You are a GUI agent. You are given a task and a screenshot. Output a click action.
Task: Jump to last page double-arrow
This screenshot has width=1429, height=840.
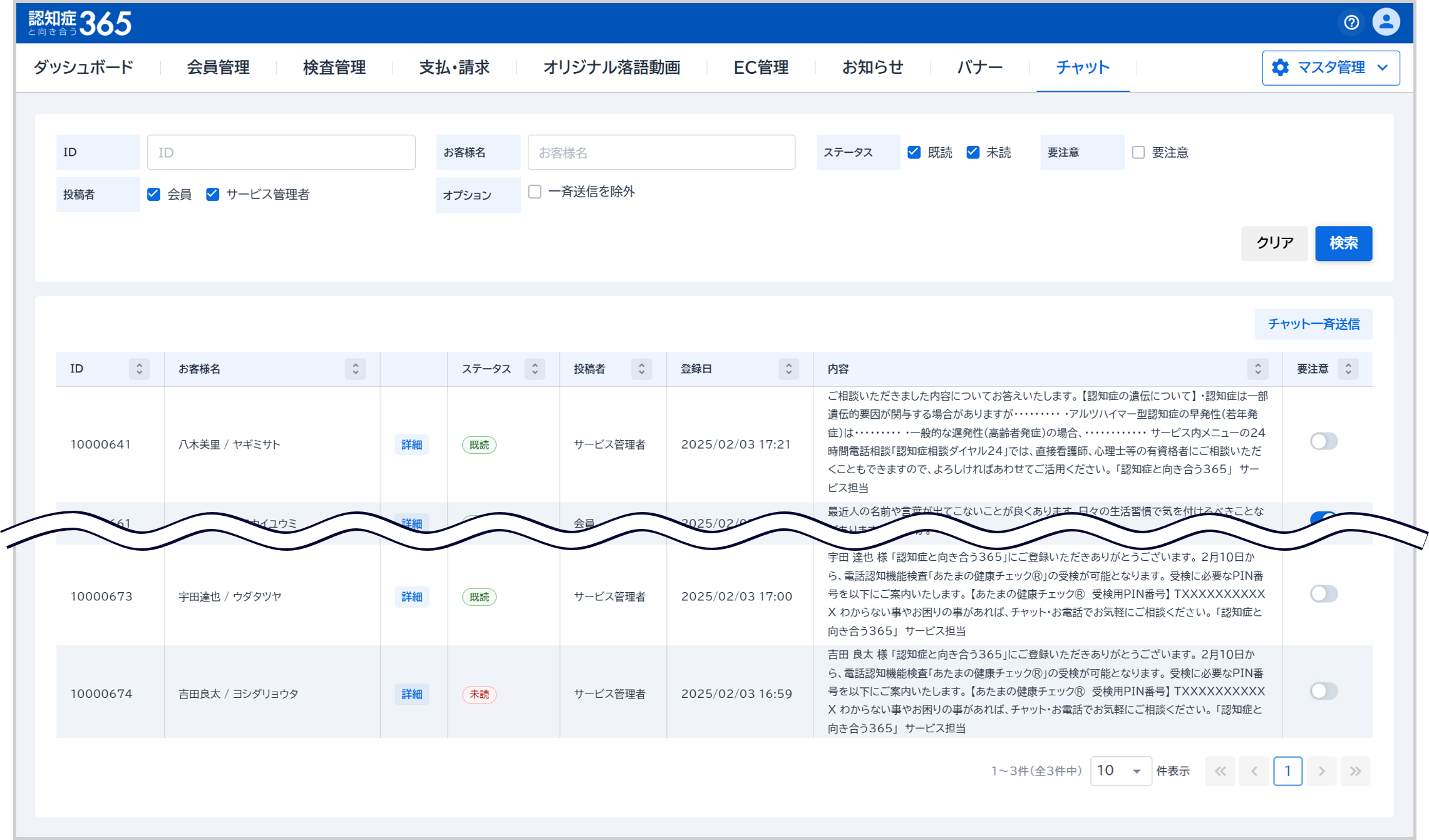(1355, 771)
